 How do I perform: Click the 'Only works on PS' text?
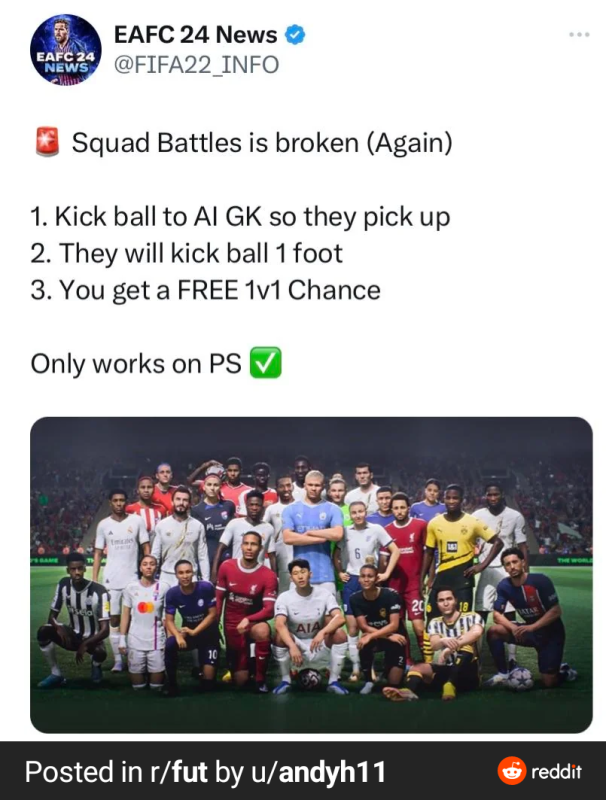point(136,364)
